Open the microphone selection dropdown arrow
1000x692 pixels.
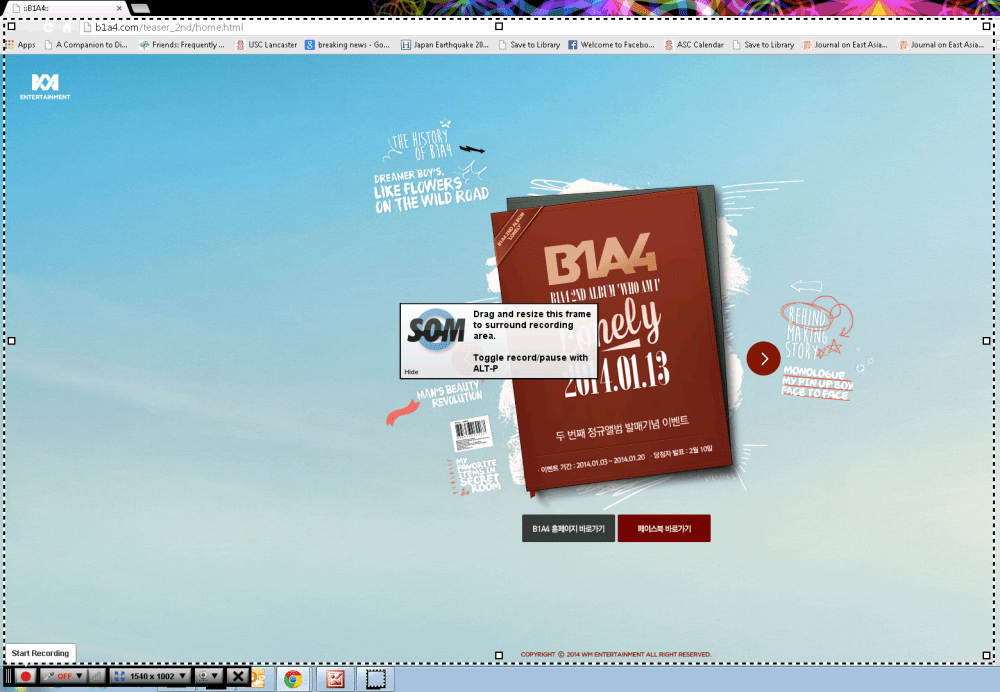point(79,675)
